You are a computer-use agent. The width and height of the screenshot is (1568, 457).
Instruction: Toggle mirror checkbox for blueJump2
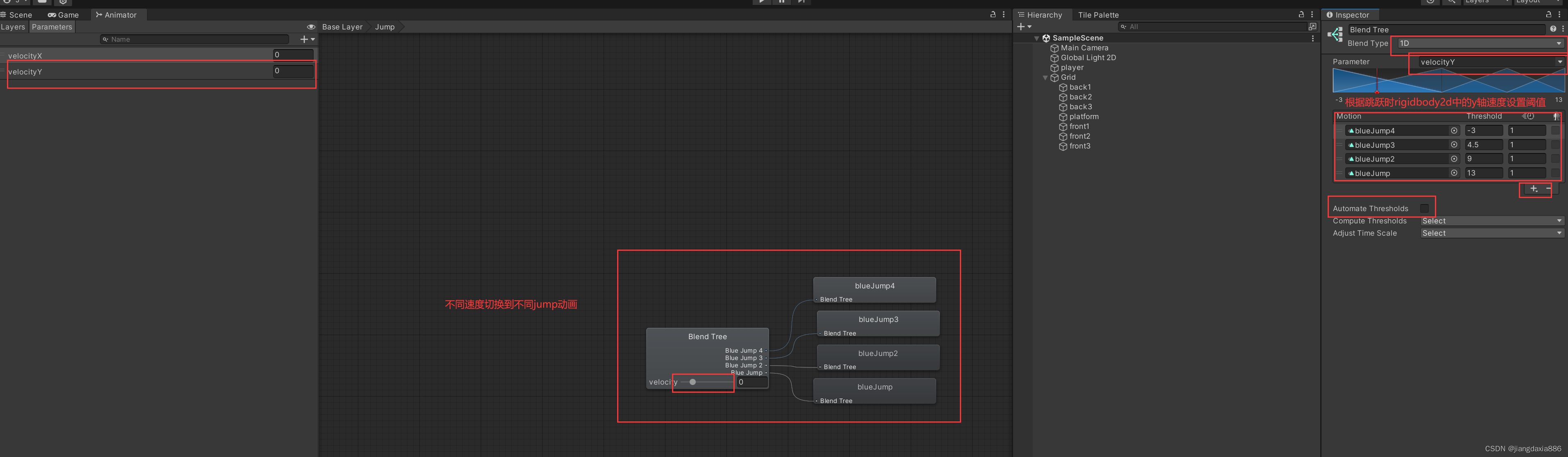tap(1555, 159)
